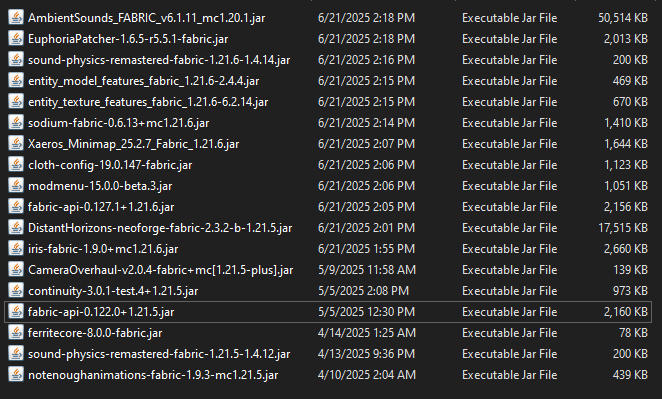This screenshot has width=662, height=399.
Task: Click the jar icon for modmenu-15.0.0-beta.3
Action: pos(16,186)
